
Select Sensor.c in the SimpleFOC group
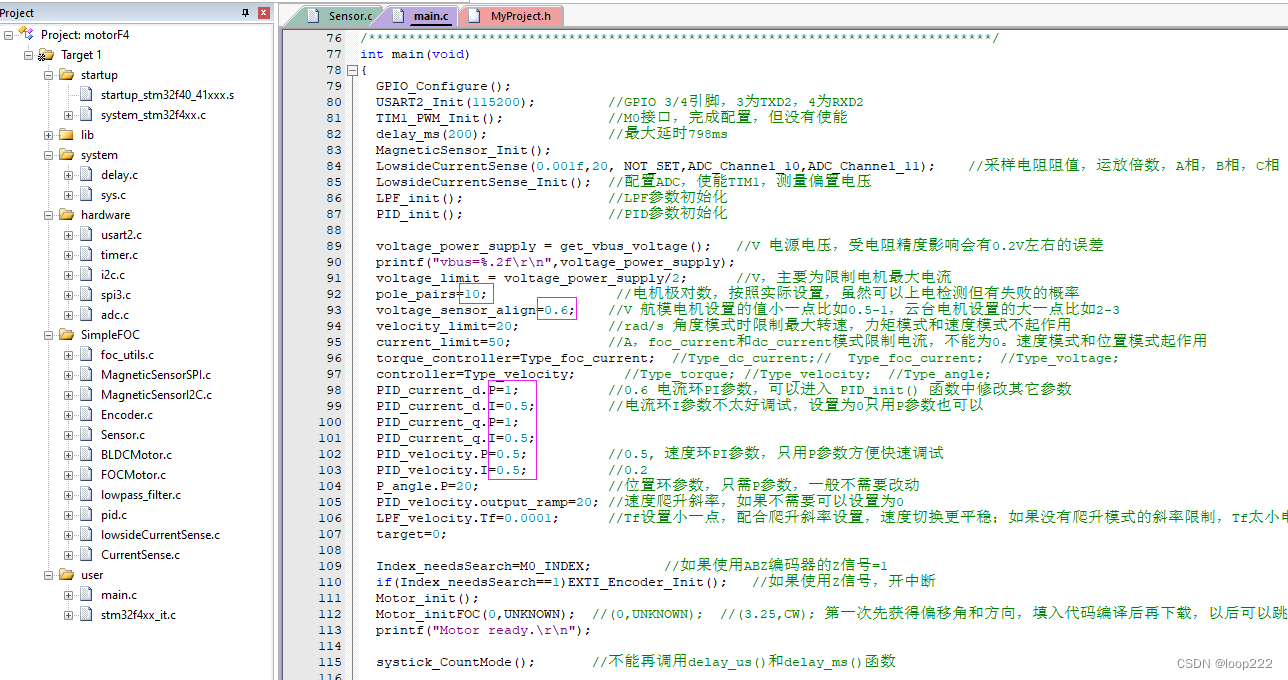123,435
